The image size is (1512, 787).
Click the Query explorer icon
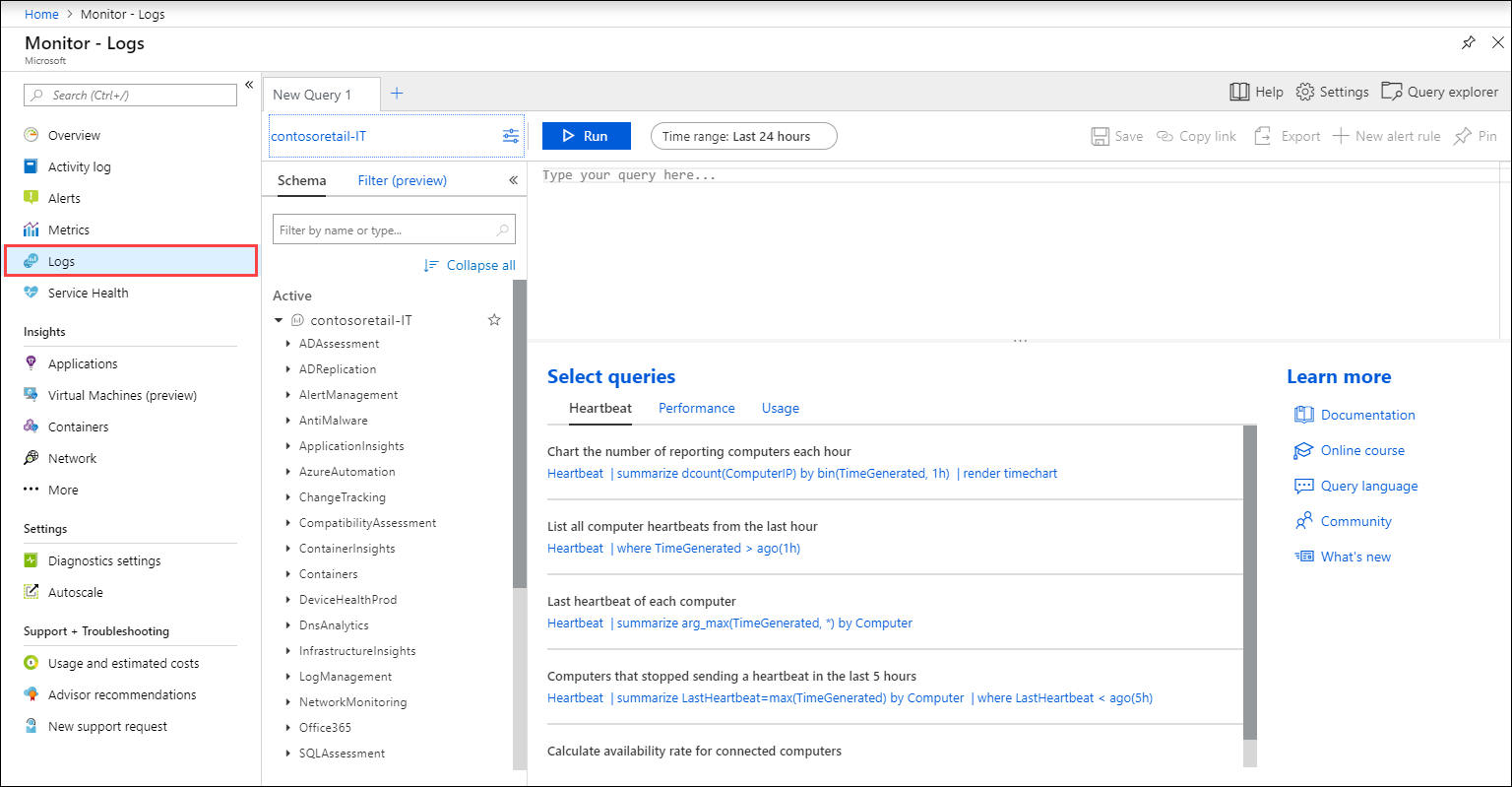(1391, 92)
